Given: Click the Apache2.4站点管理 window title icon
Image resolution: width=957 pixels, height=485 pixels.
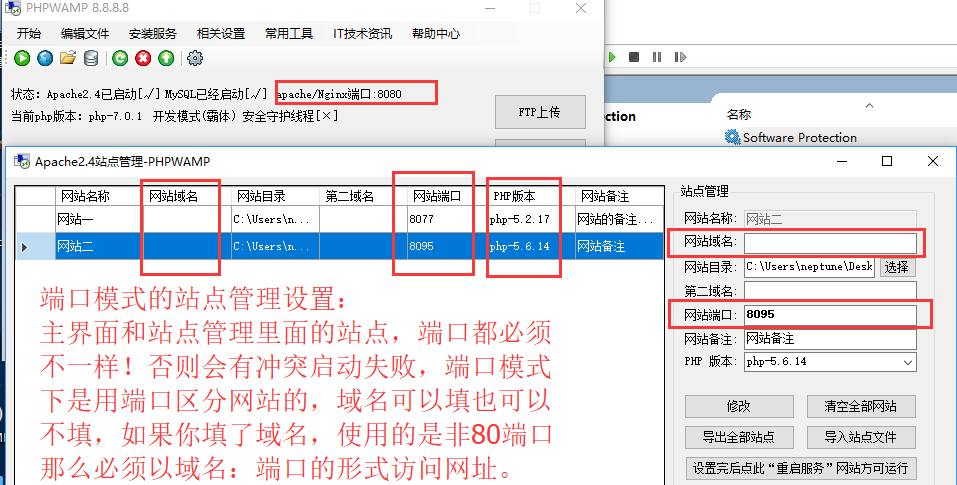Looking at the screenshot, I should tap(22, 161).
